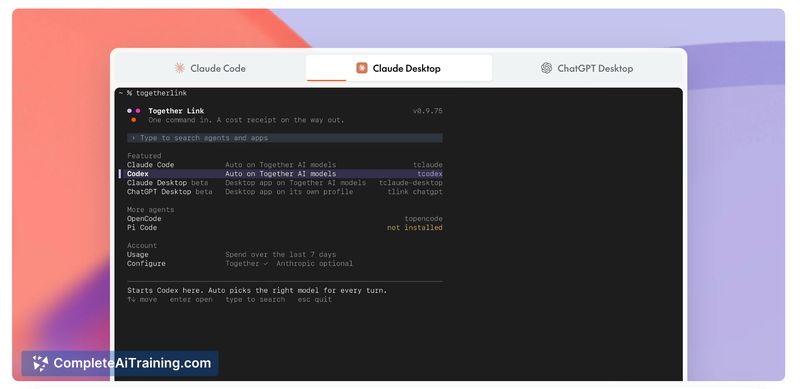800x389 pixels.
Task: Choose the ChatGPT Desktop beta entry
Action: [x=285, y=192]
